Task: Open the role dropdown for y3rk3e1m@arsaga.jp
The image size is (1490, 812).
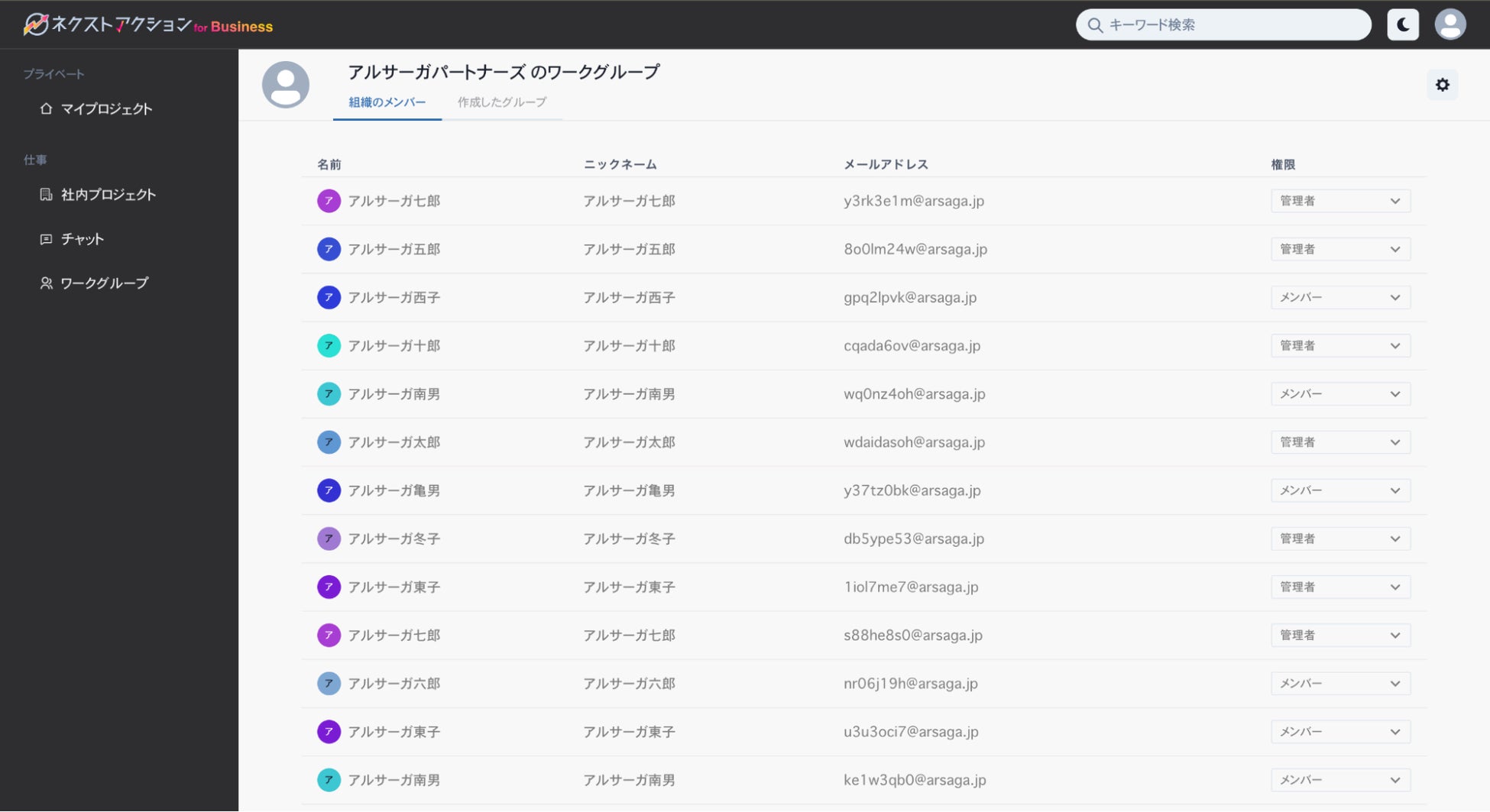Action: (x=1340, y=201)
